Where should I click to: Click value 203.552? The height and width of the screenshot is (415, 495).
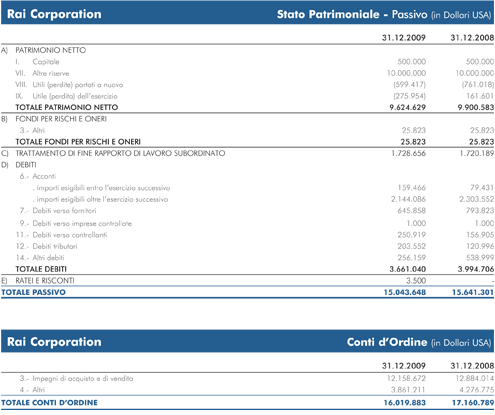coord(412,246)
